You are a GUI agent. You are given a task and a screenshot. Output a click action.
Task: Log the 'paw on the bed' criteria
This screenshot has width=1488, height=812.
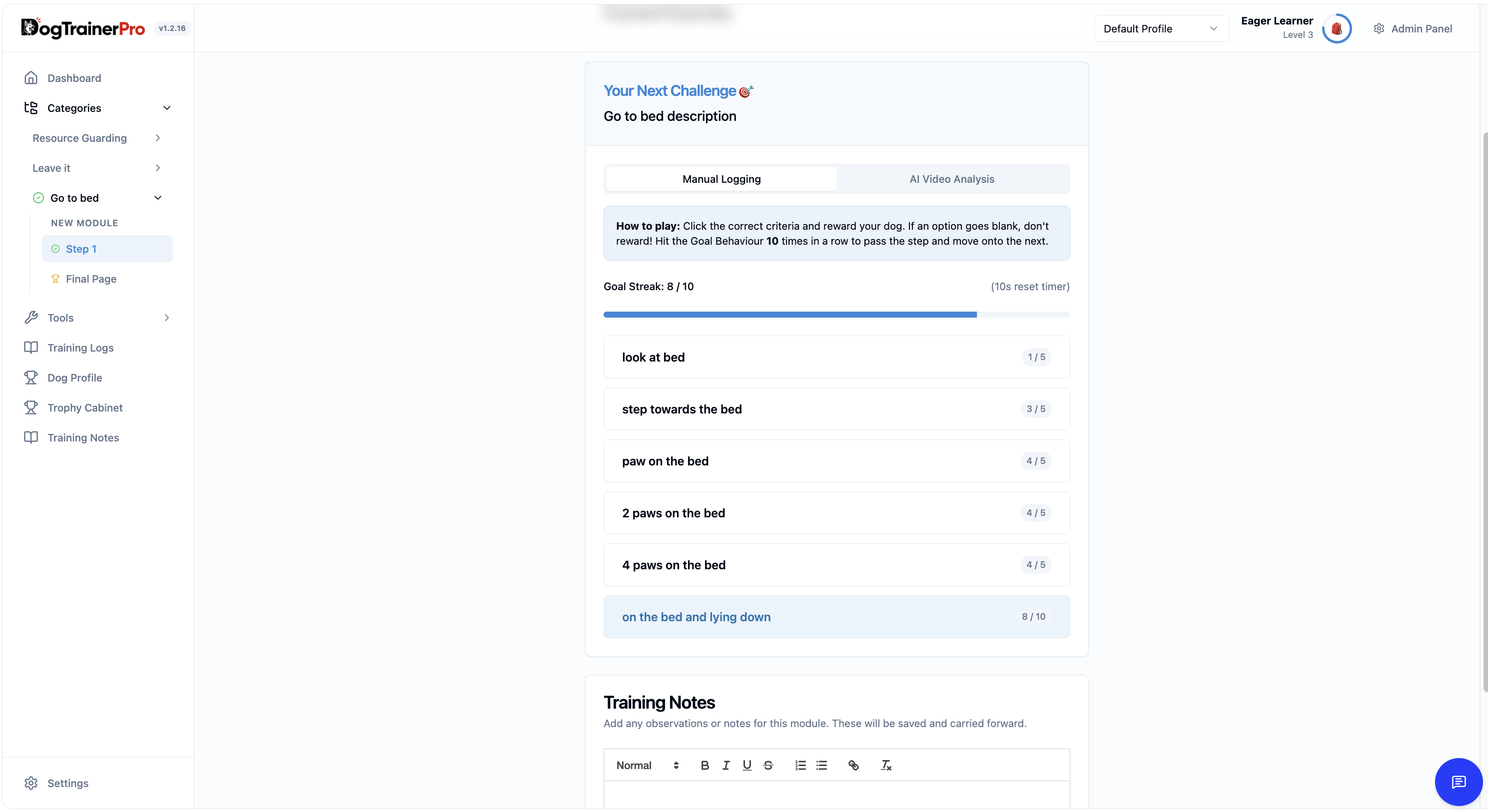tap(836, 461)
